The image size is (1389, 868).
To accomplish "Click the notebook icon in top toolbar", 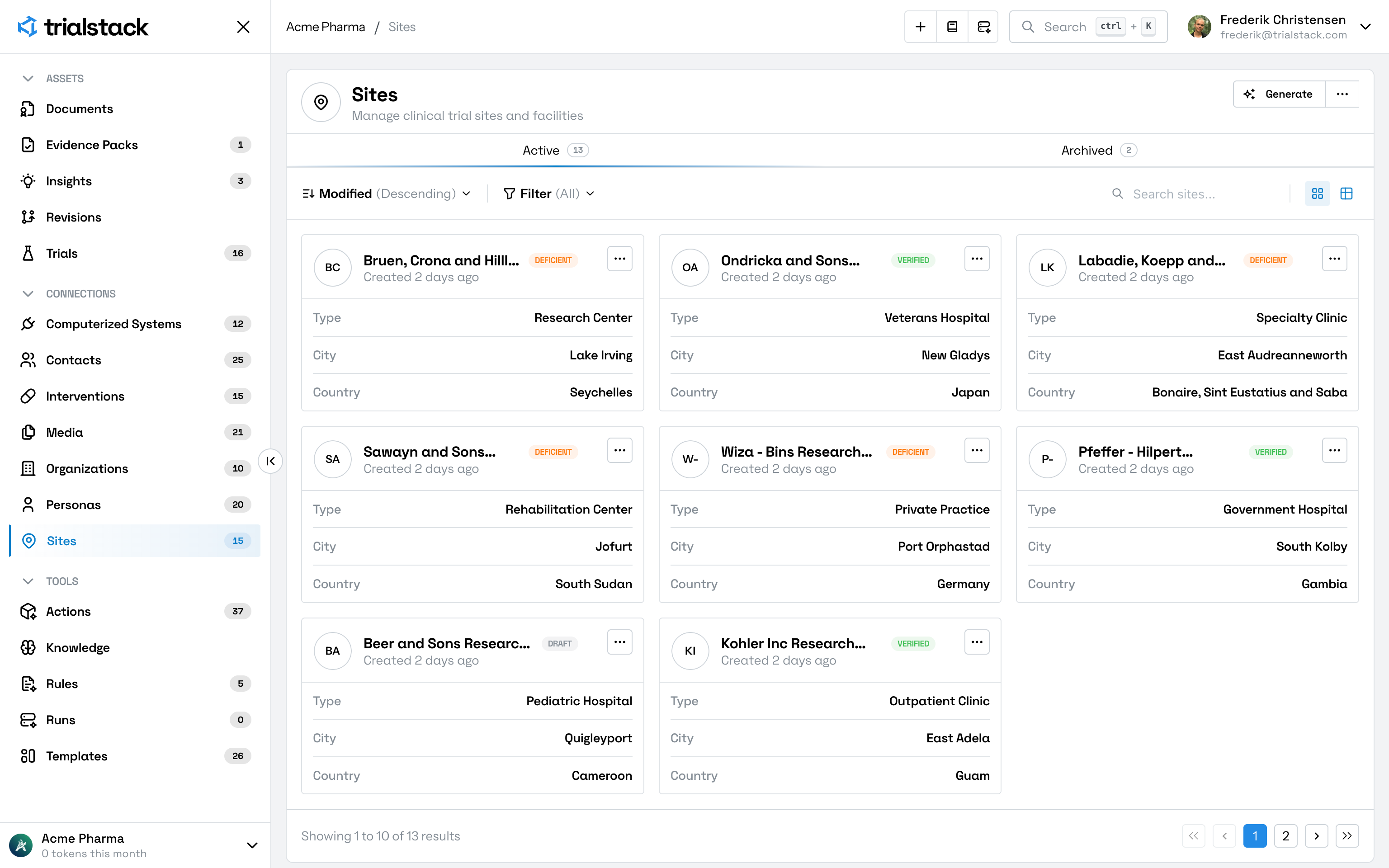I will pyautogui.click(x=952, y=27).
